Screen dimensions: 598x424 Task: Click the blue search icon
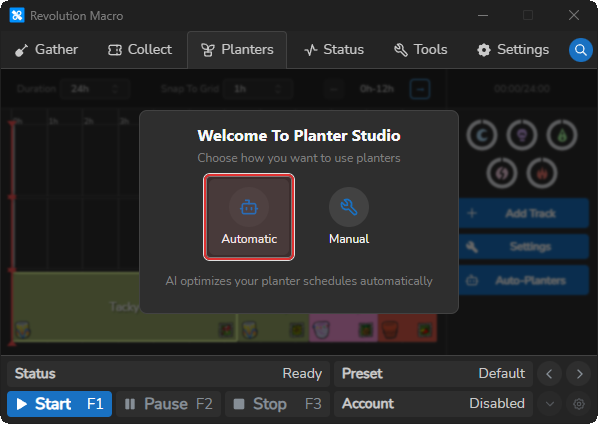click(x=580, y=50)
